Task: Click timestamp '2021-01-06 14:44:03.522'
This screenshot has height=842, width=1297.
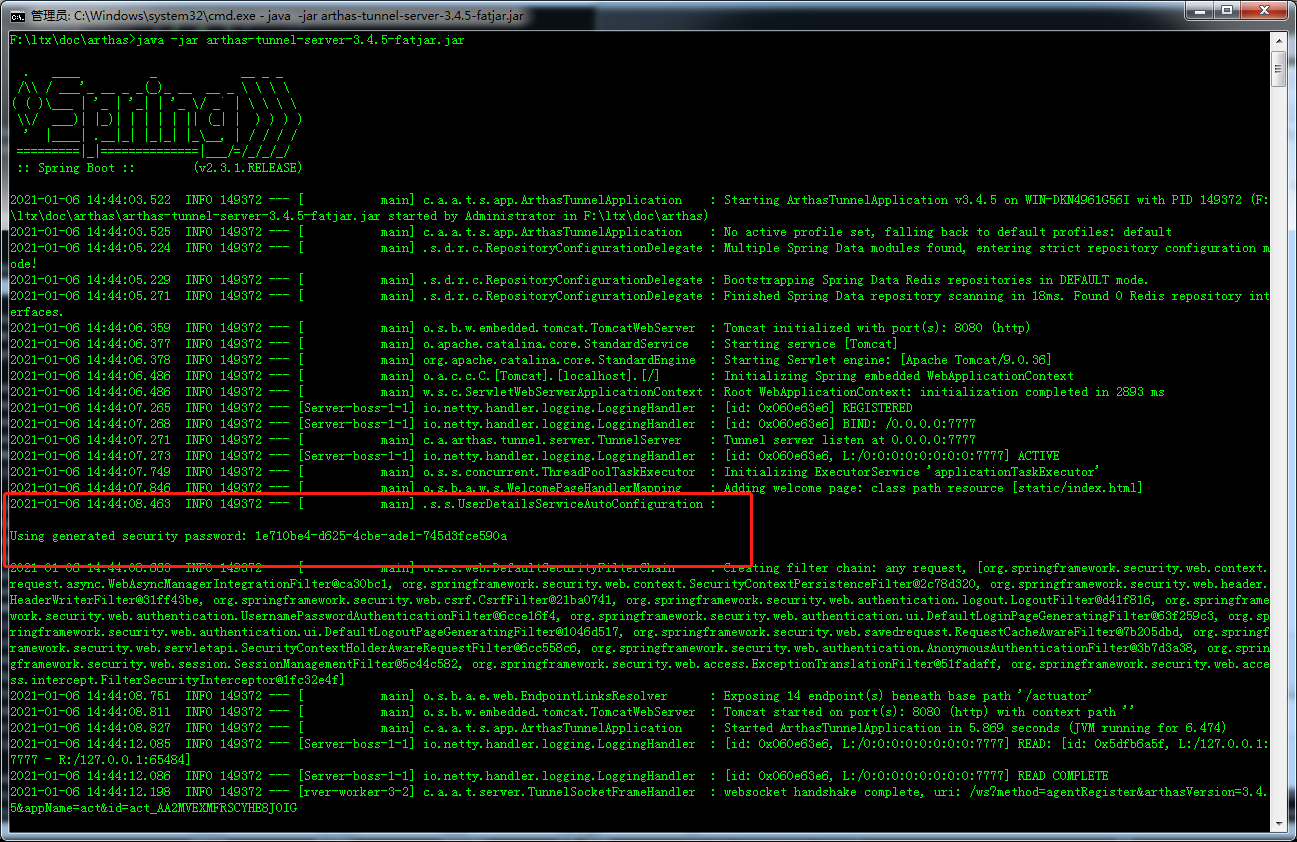Action: point(90,200)
